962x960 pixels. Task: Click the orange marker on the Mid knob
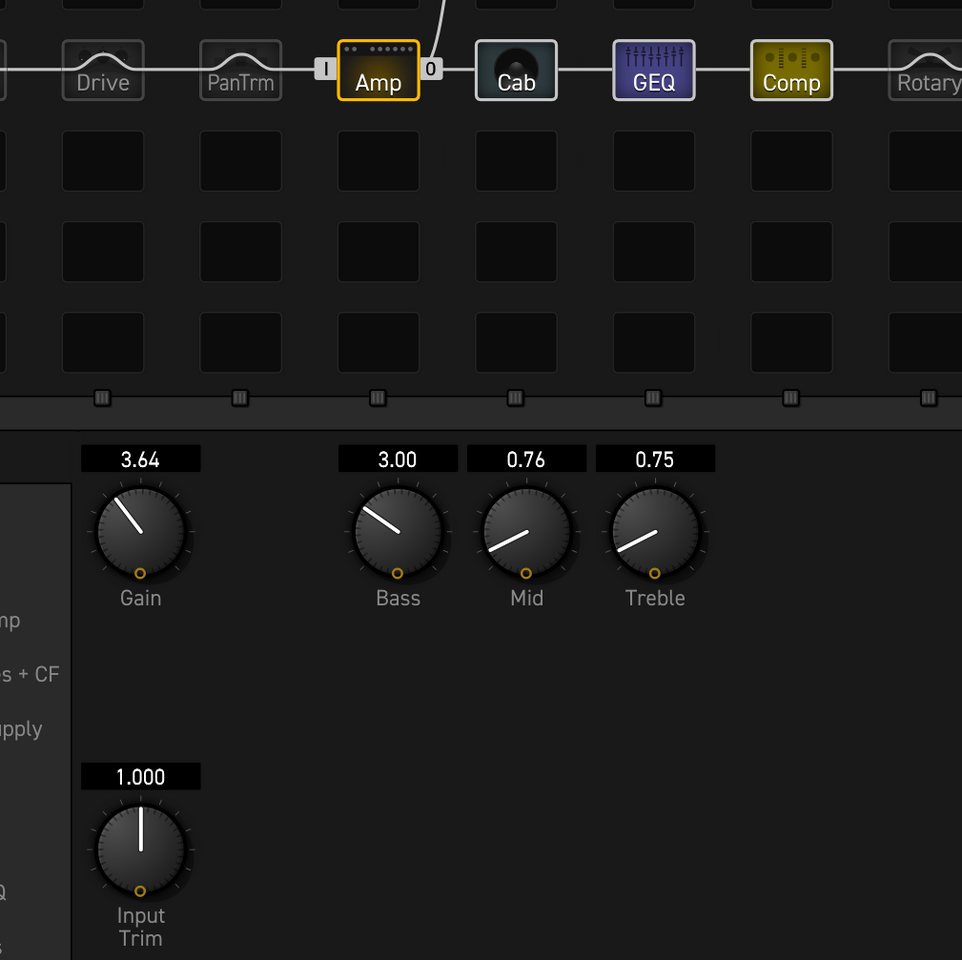526,574
